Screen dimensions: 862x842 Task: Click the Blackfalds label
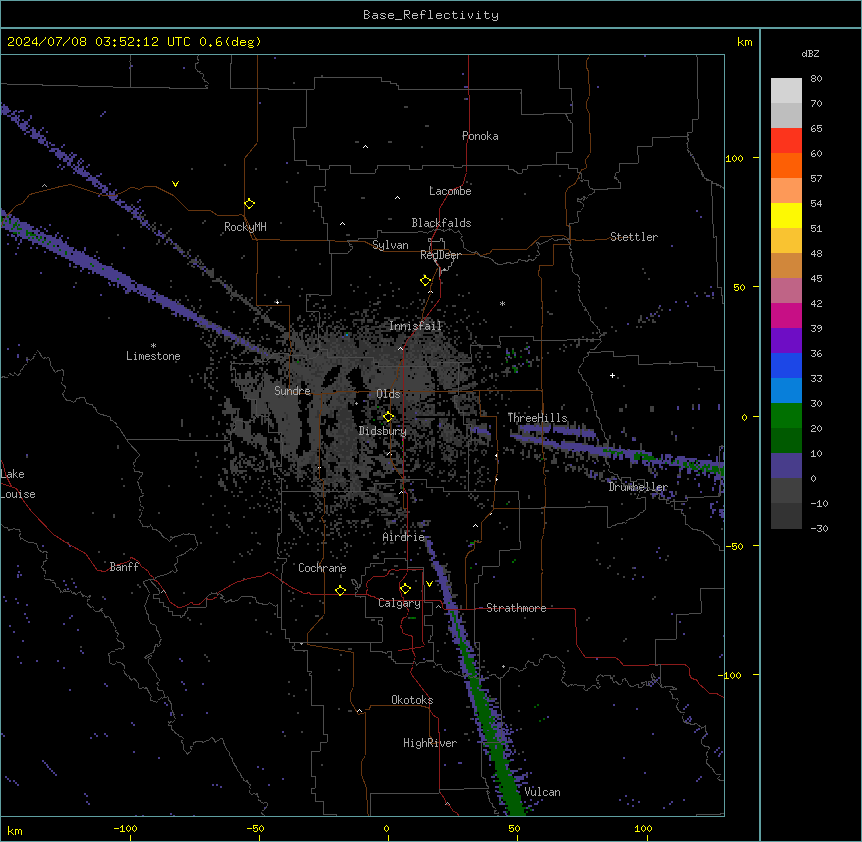click(441, 223)
